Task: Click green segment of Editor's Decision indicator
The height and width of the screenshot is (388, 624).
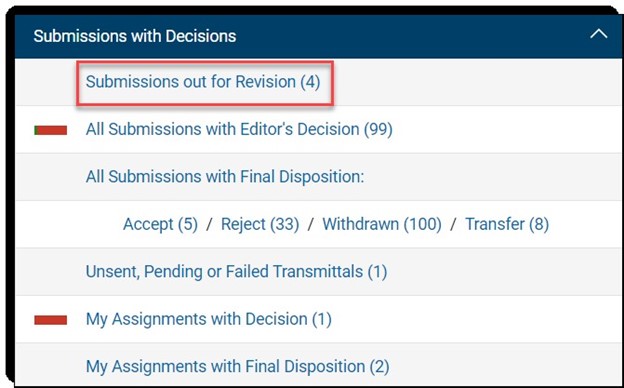Action: [35, 130]
